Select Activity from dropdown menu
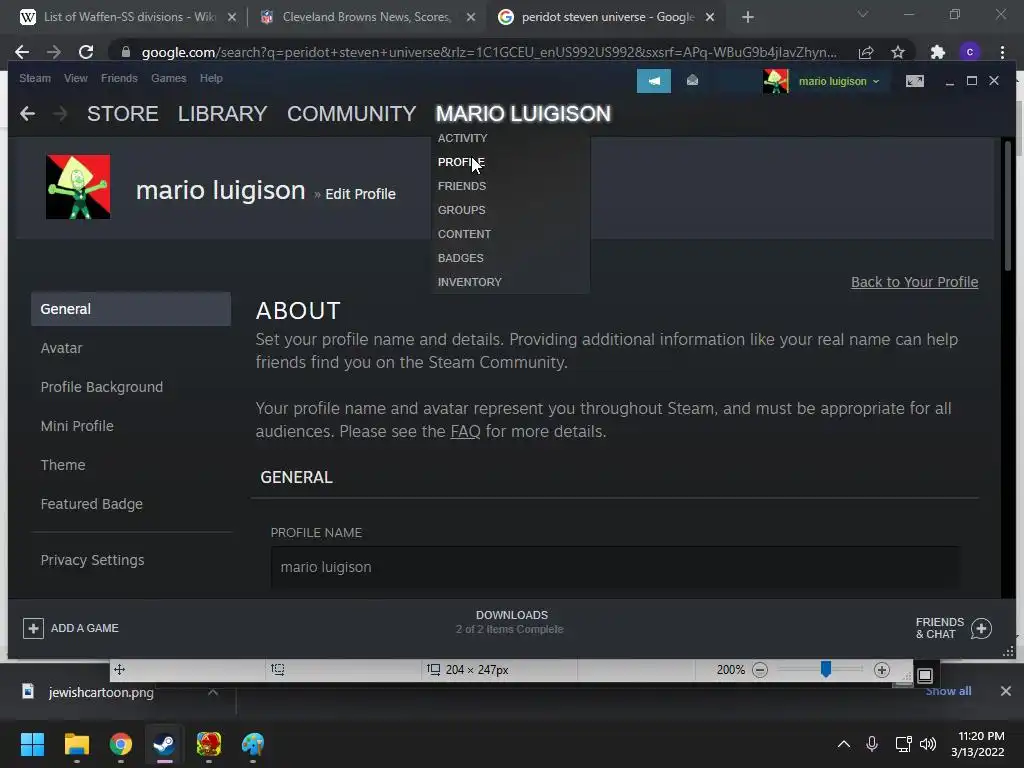 (462, 138)
